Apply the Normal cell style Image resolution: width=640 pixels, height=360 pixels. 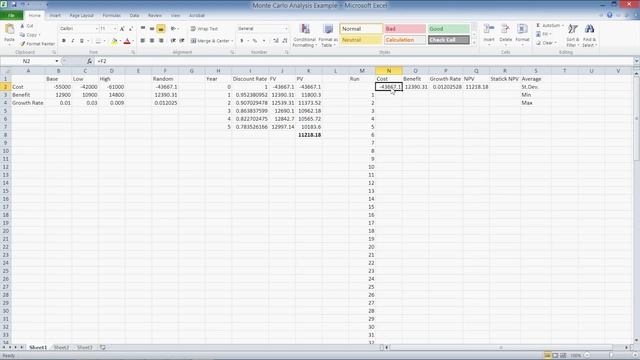pos(361,29)
